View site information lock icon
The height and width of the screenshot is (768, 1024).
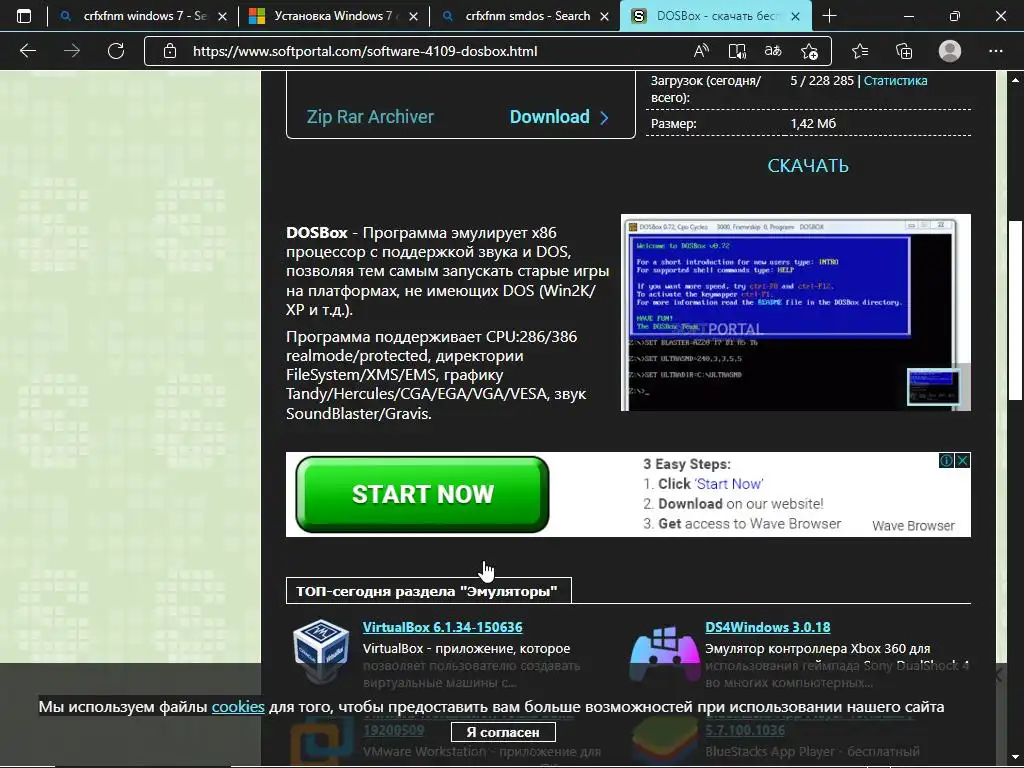(x=170, y=51)
